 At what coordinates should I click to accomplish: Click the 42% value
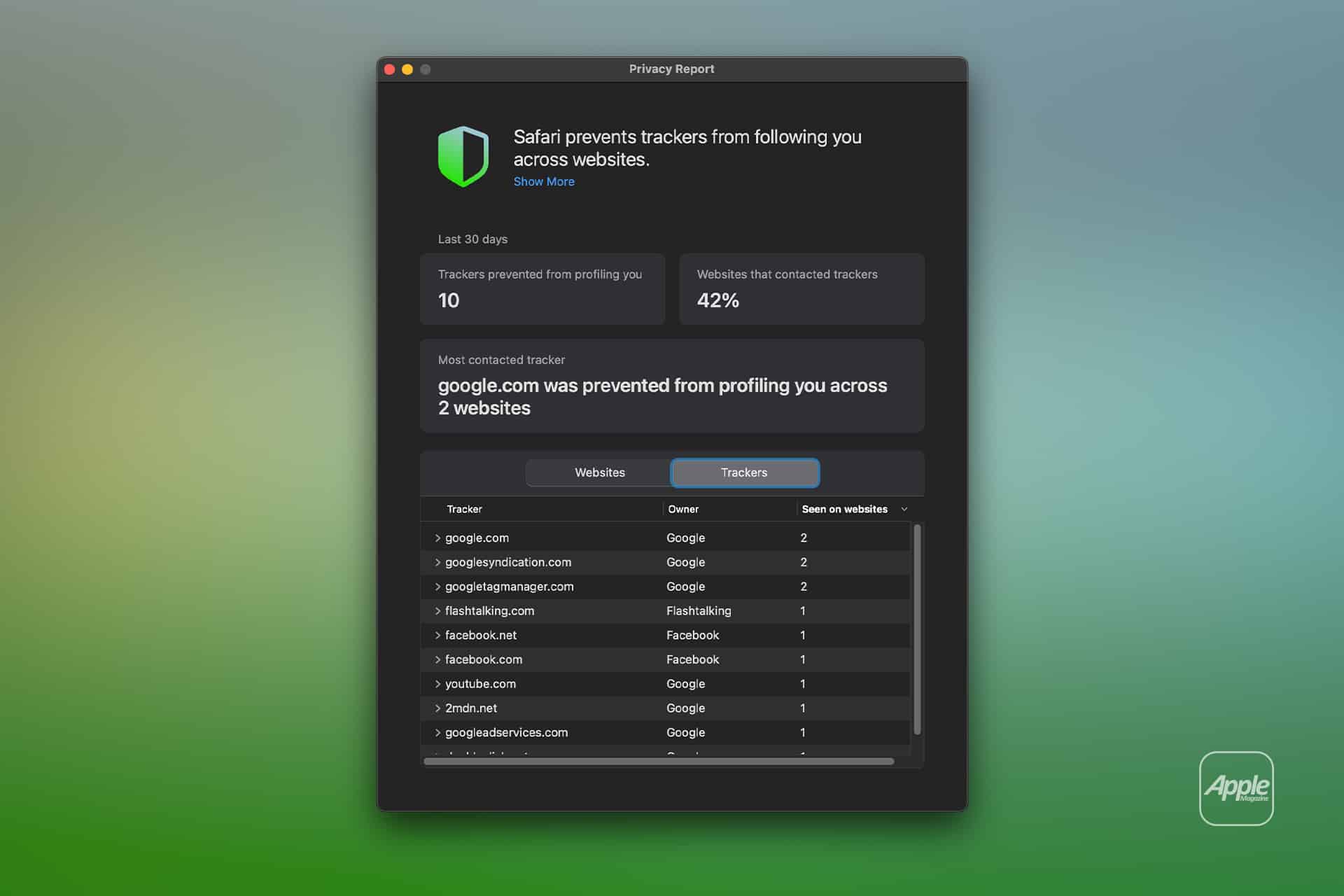click(717, 300)
